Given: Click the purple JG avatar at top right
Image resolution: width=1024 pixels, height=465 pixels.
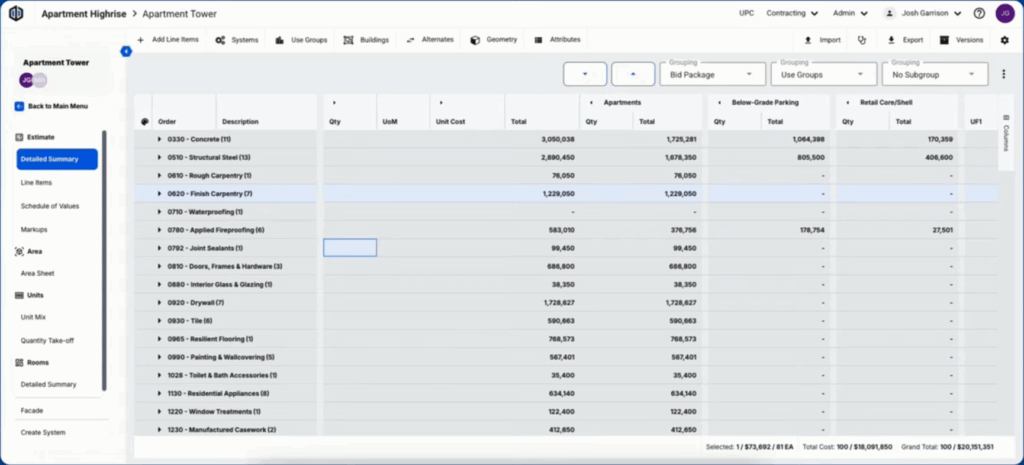Looking at the screenshot, I should (x=1004, y=13).
